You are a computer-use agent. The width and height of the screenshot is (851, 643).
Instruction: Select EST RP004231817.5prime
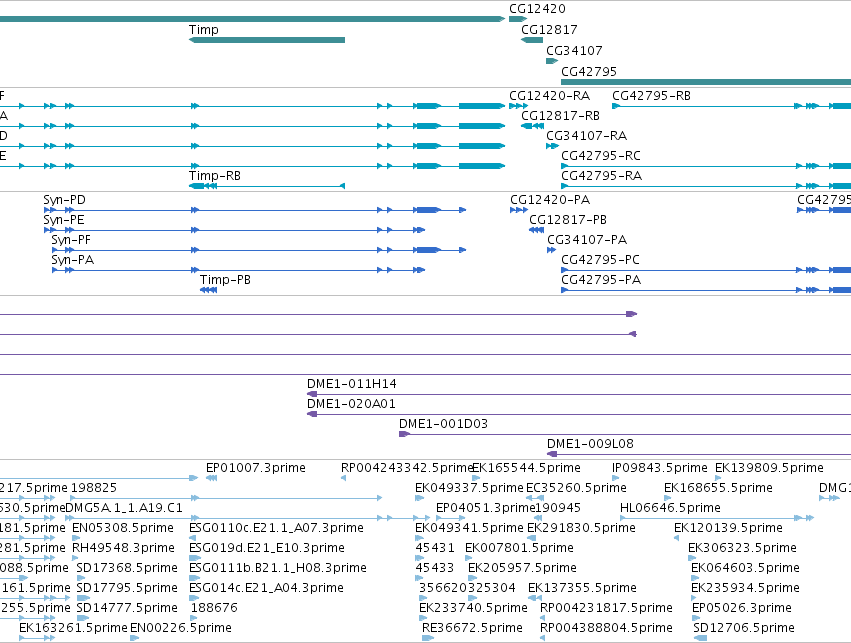tap(543, 619)
